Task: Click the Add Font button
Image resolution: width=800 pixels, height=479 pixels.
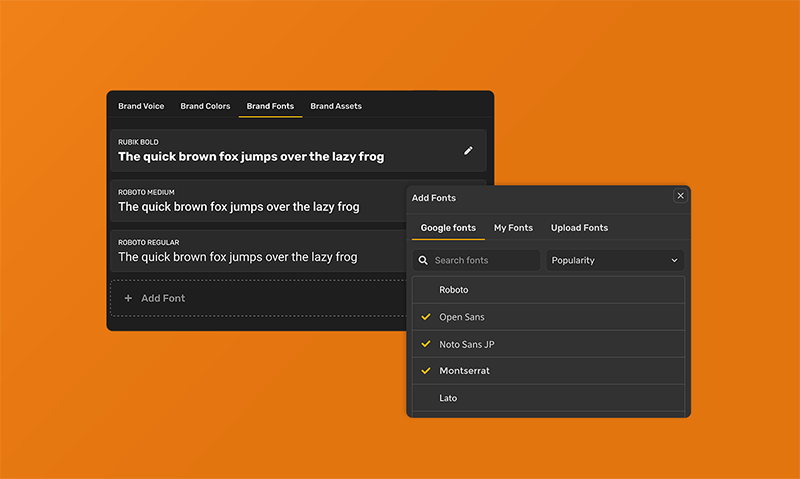Action: (x=162, y=298)
